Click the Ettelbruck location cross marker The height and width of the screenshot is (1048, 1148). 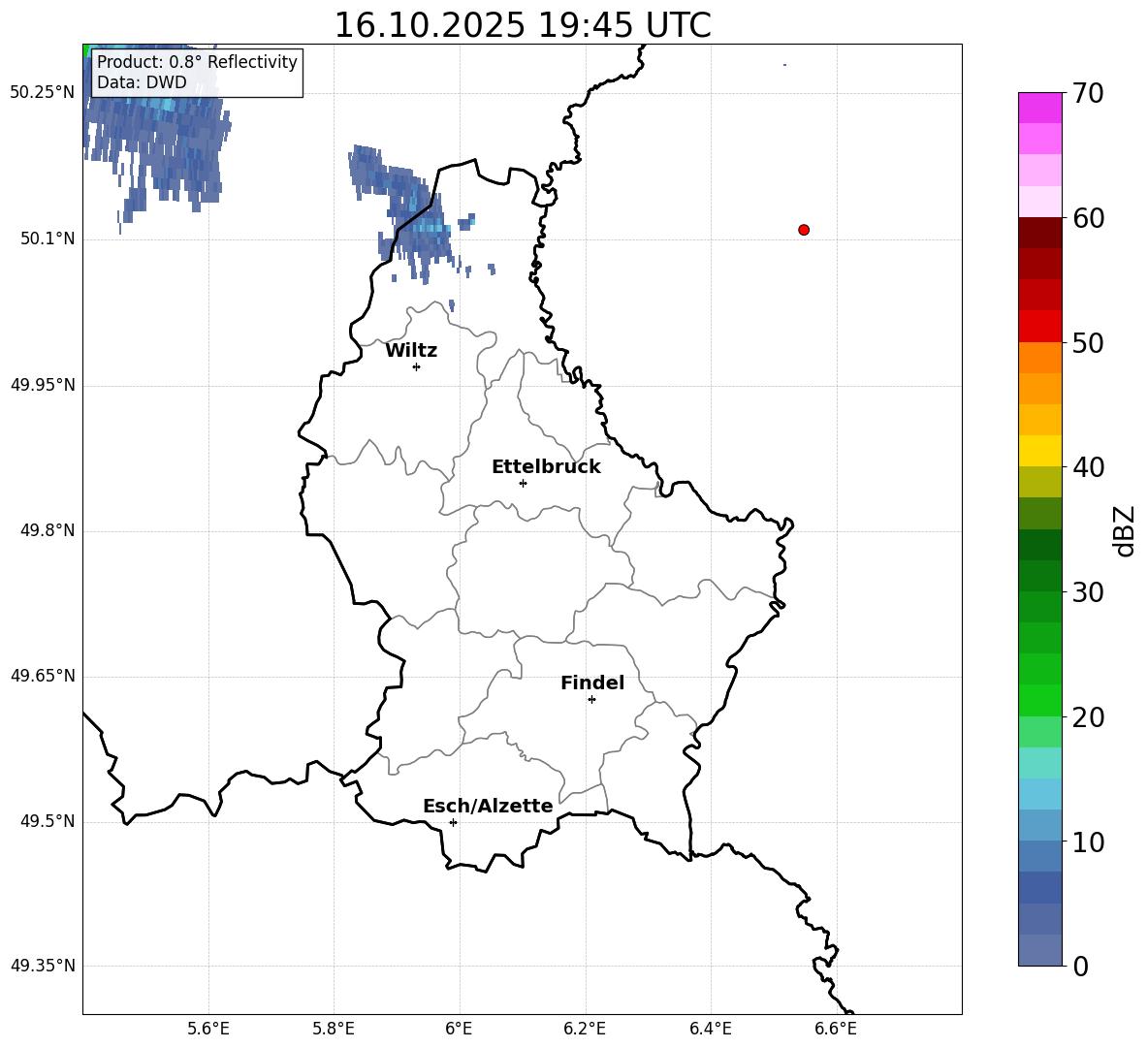pos(523,483)
